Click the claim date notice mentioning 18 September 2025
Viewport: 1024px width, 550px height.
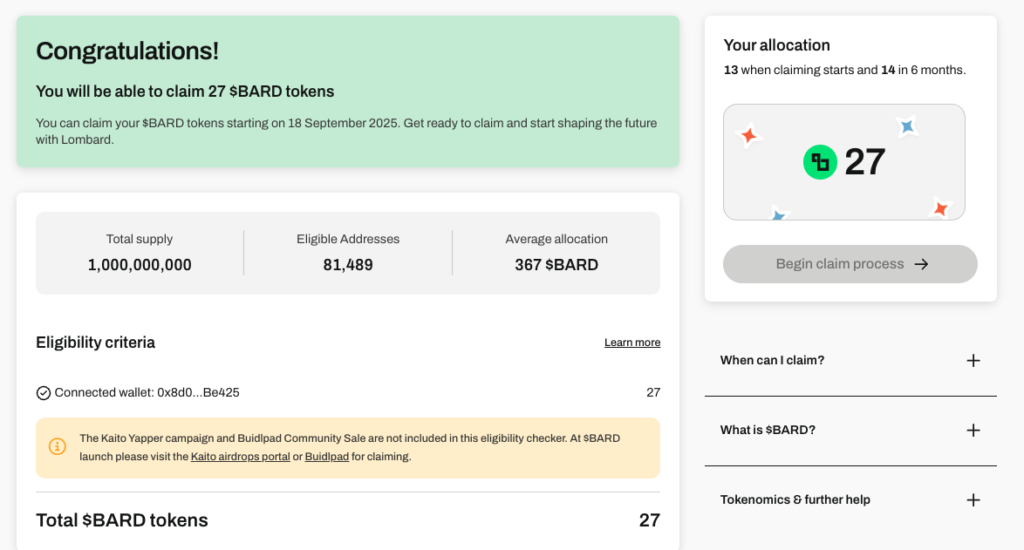pyautogui.click(x=346, y=131)
